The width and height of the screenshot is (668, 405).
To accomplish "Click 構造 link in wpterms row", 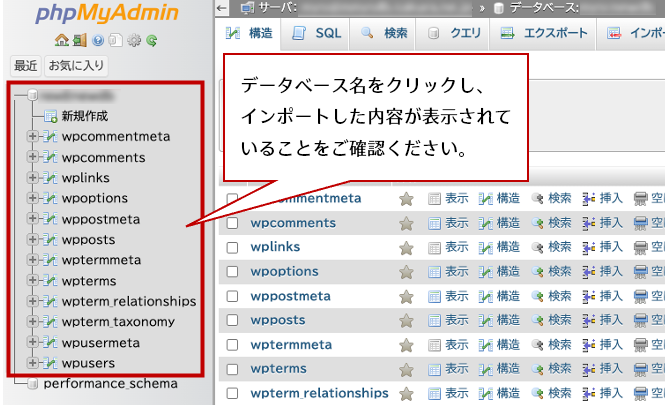I will click(508, 369).
